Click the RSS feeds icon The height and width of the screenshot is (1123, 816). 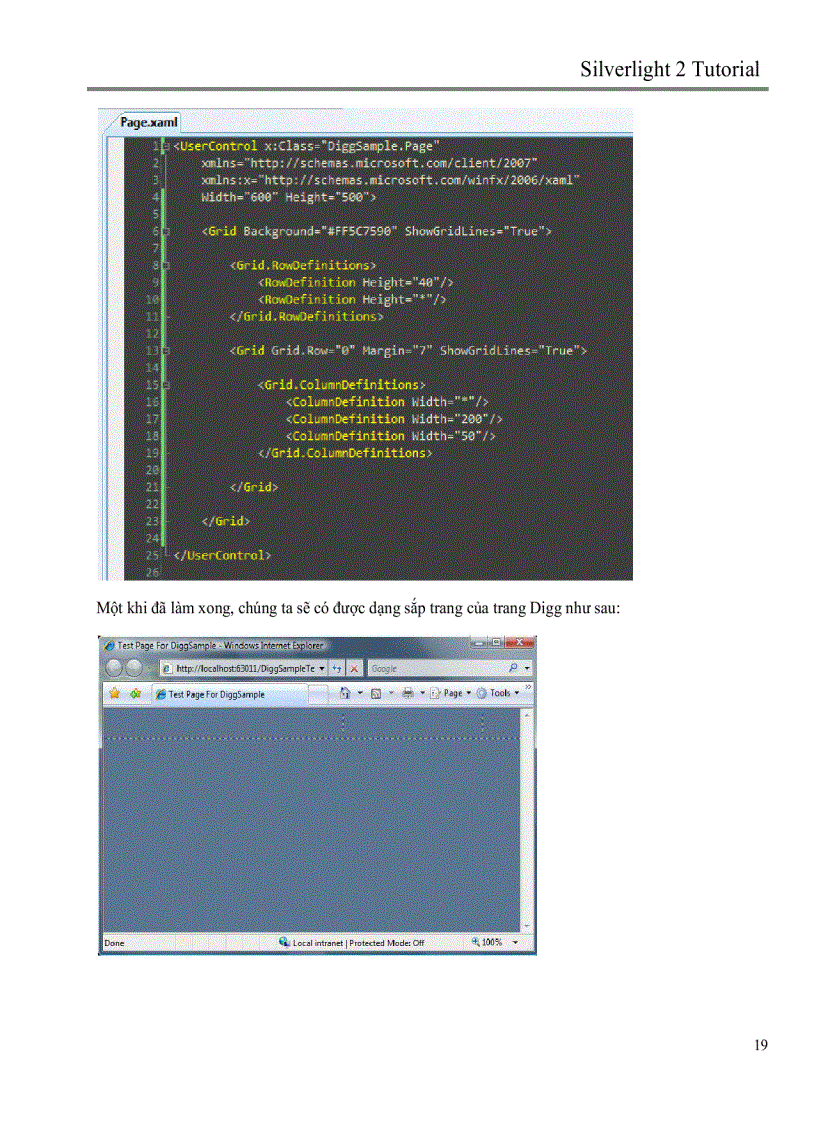376,692
